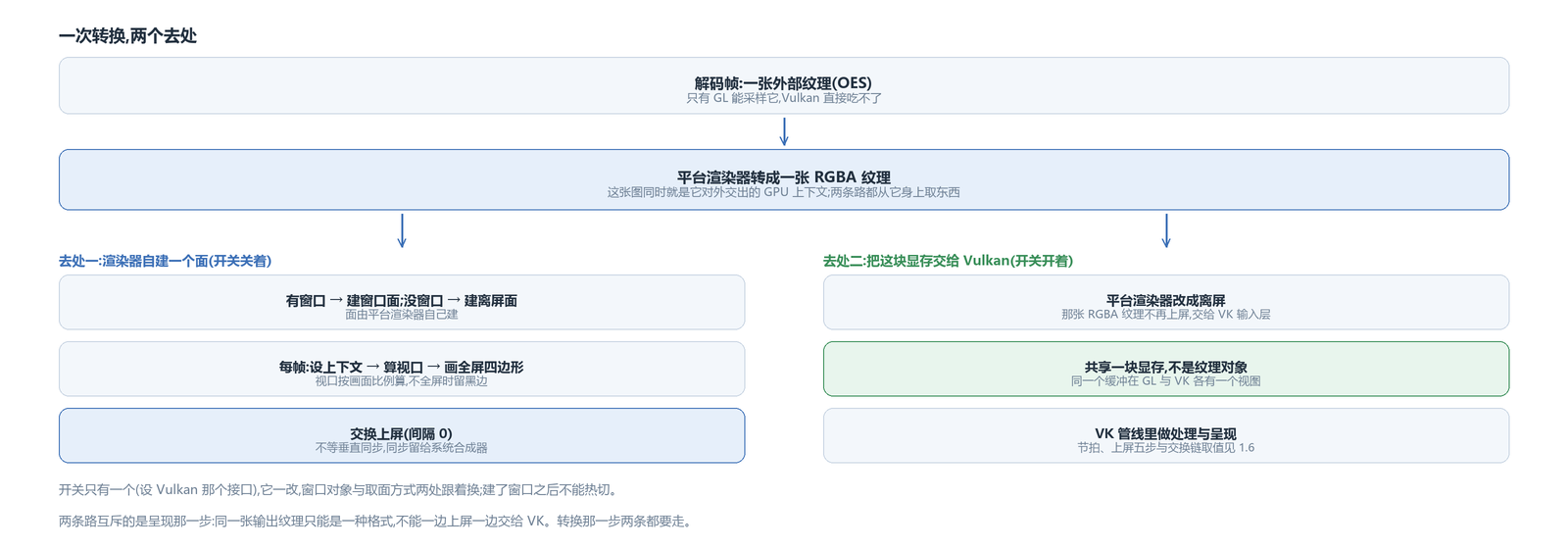Select the box VK 管线里做处理与呈现
Viewport: 1568px width, 549px height.
coord(1166,435)
